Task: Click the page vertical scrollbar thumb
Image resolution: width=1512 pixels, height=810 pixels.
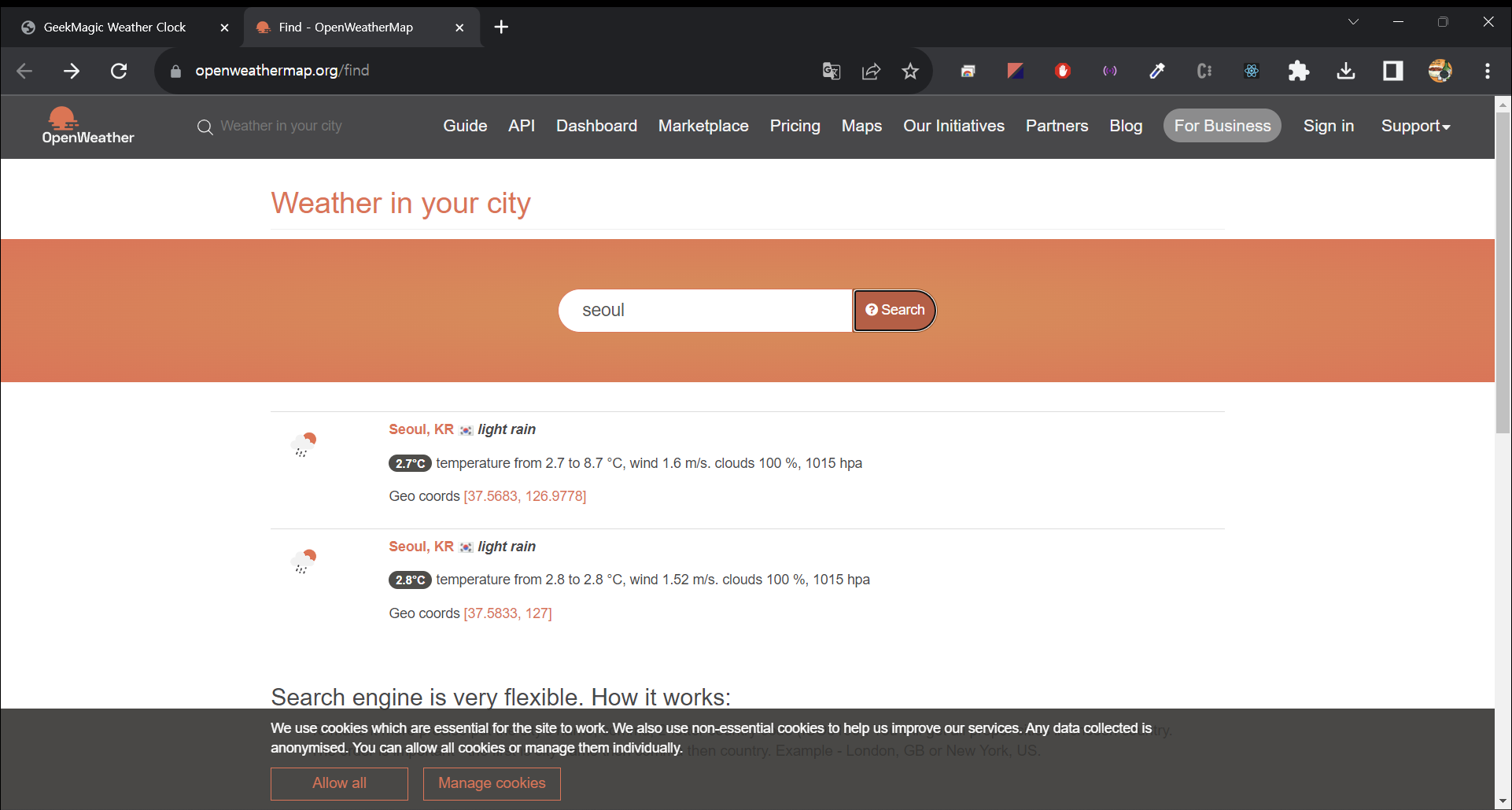Action: (x=1503, y=273)
